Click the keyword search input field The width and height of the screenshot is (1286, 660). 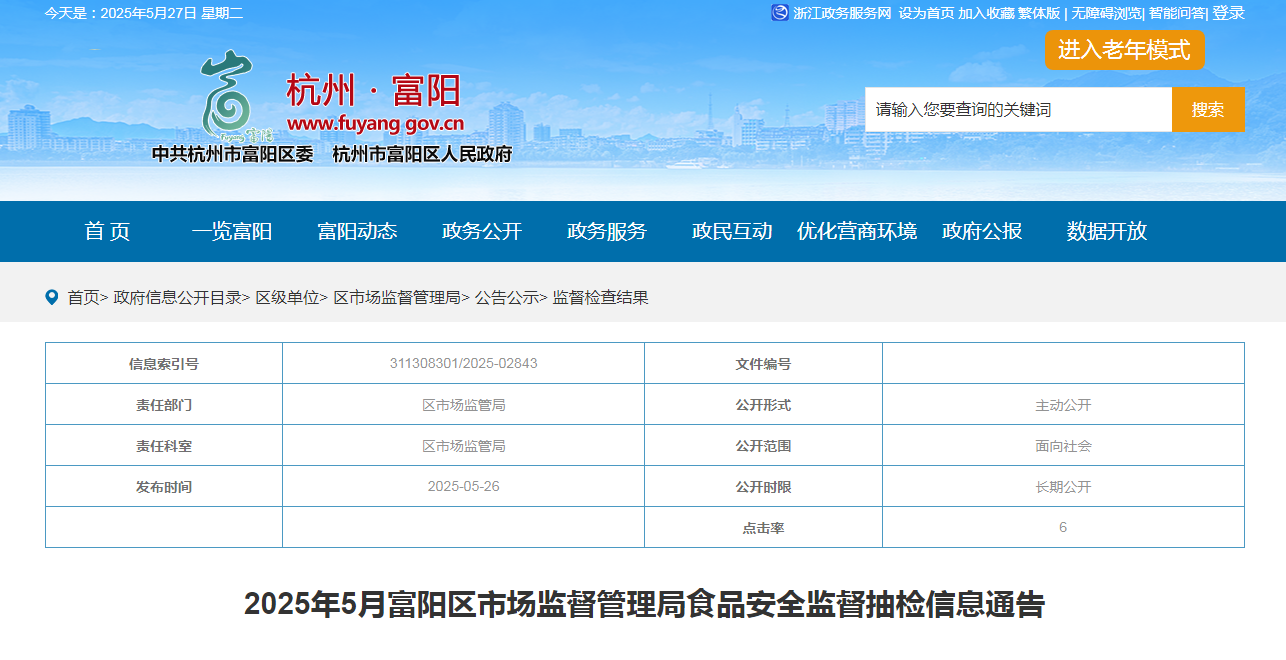click(1017, 110)
